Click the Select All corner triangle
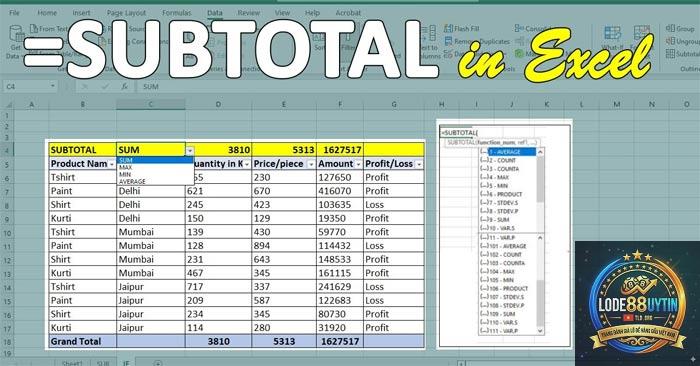This screenshot has width=700, height=366. pyautogui.click(x=9, y=105)
